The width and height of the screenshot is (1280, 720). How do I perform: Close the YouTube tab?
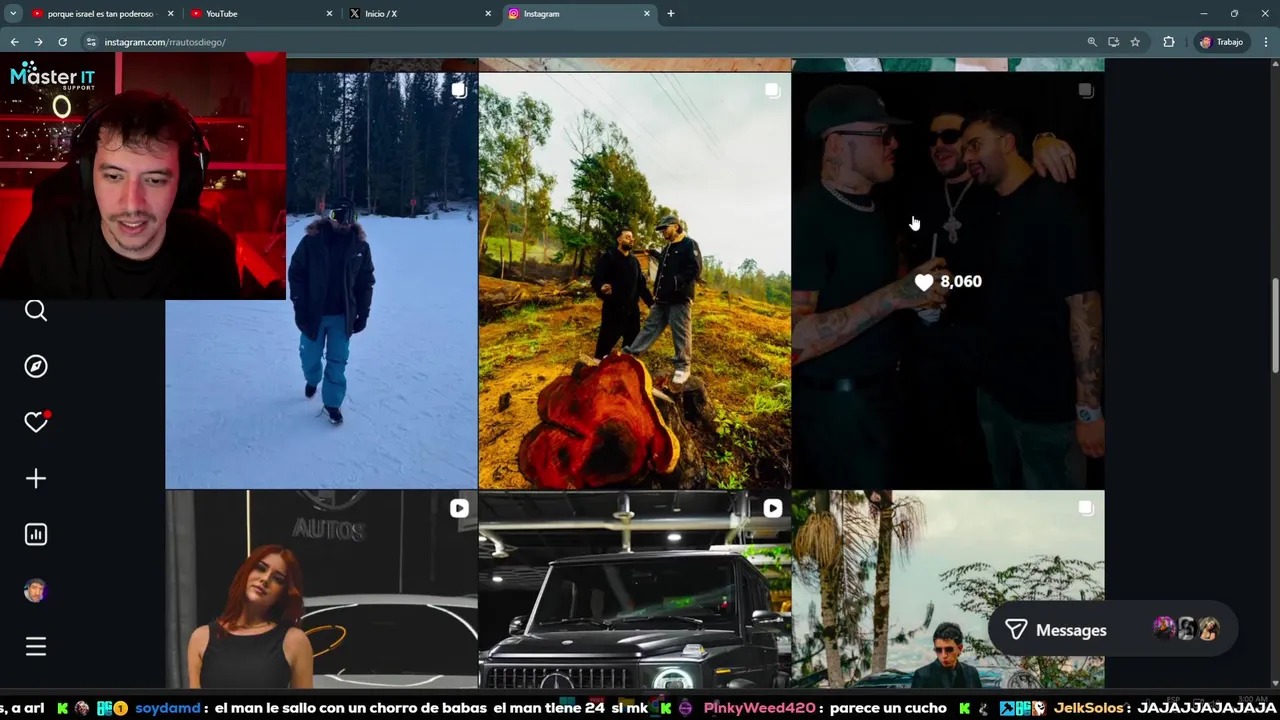(329, 14)
